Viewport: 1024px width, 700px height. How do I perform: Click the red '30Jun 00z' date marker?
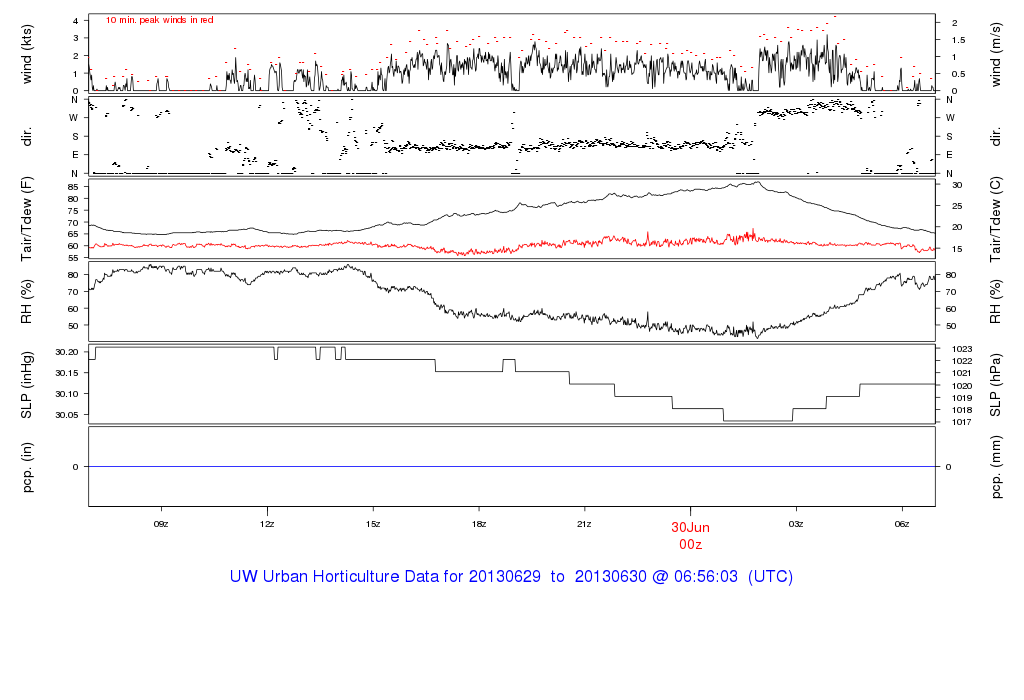[x=690, y=535]
